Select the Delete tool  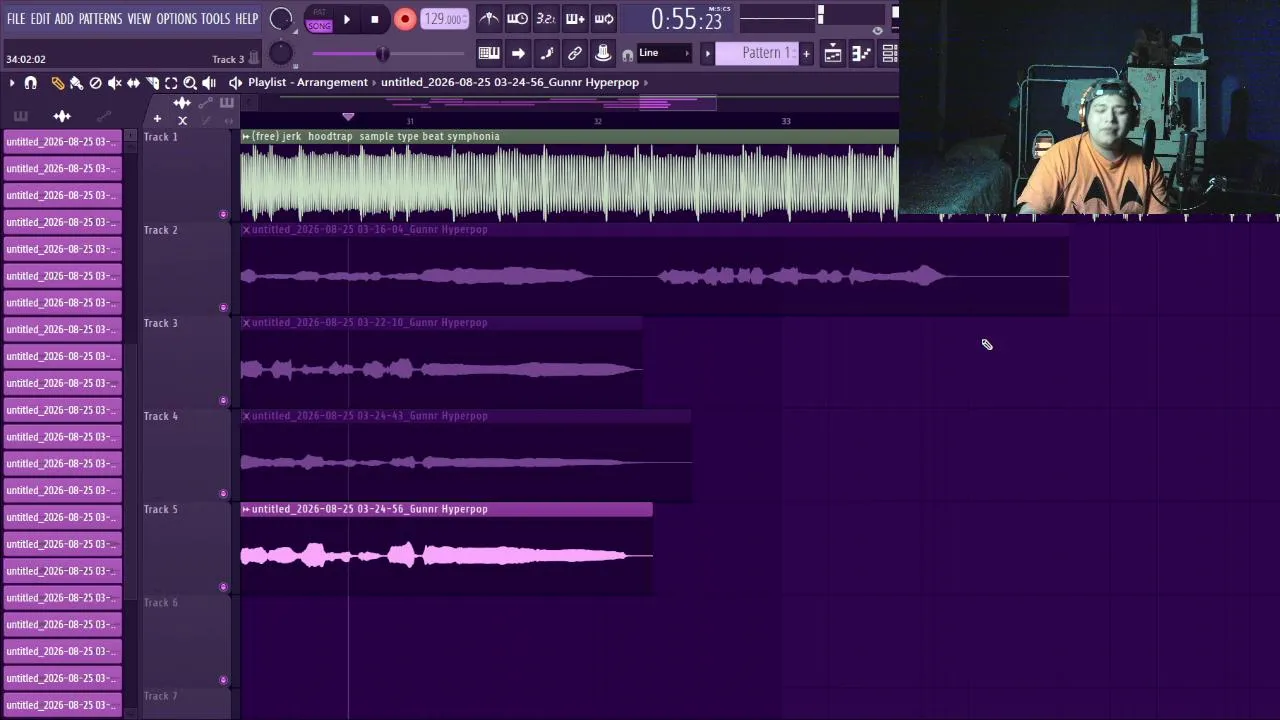pos(95,83)
